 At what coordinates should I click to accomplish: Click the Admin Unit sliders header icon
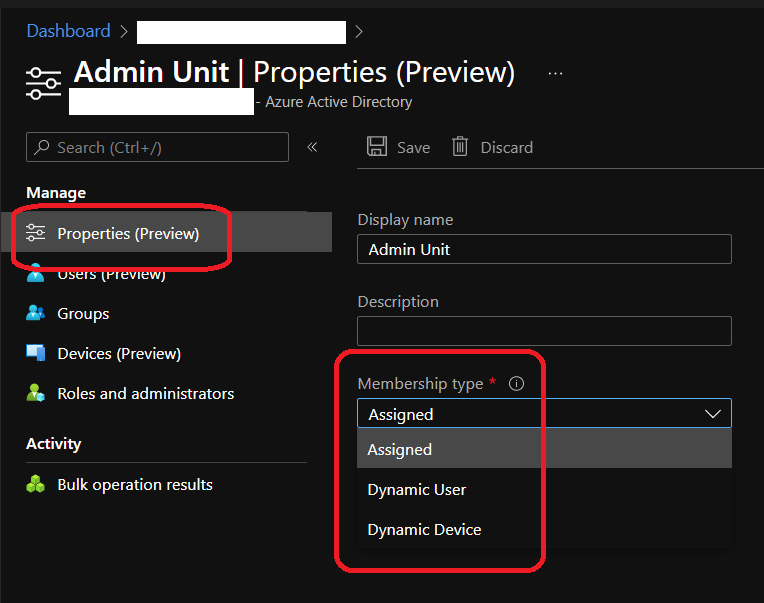coord(43,82)
